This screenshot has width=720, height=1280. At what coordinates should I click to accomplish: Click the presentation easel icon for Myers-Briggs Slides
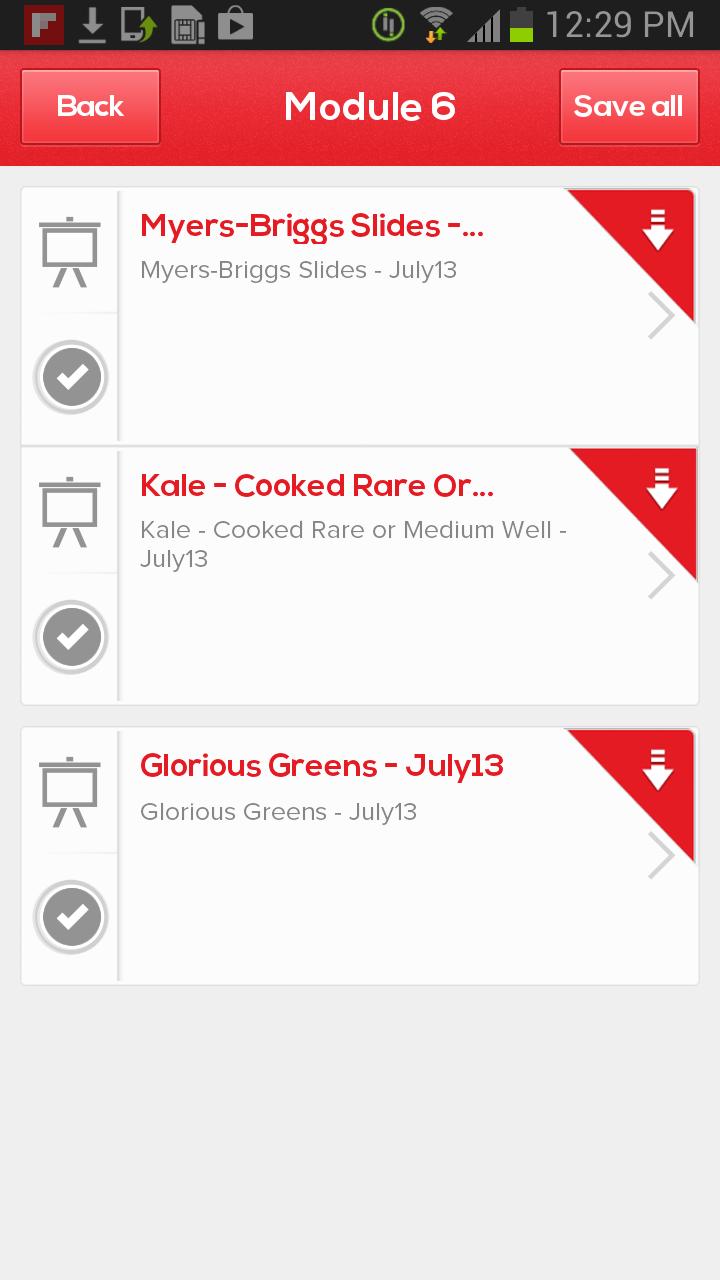tap(70, 251)
